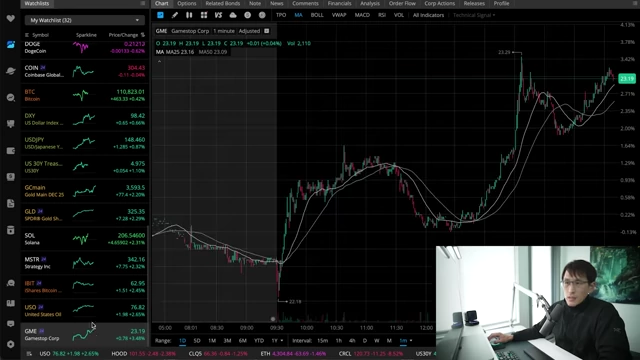This screenshot has height=360, width=640.
Task: Set range to 5D
Action: point(197,340)
